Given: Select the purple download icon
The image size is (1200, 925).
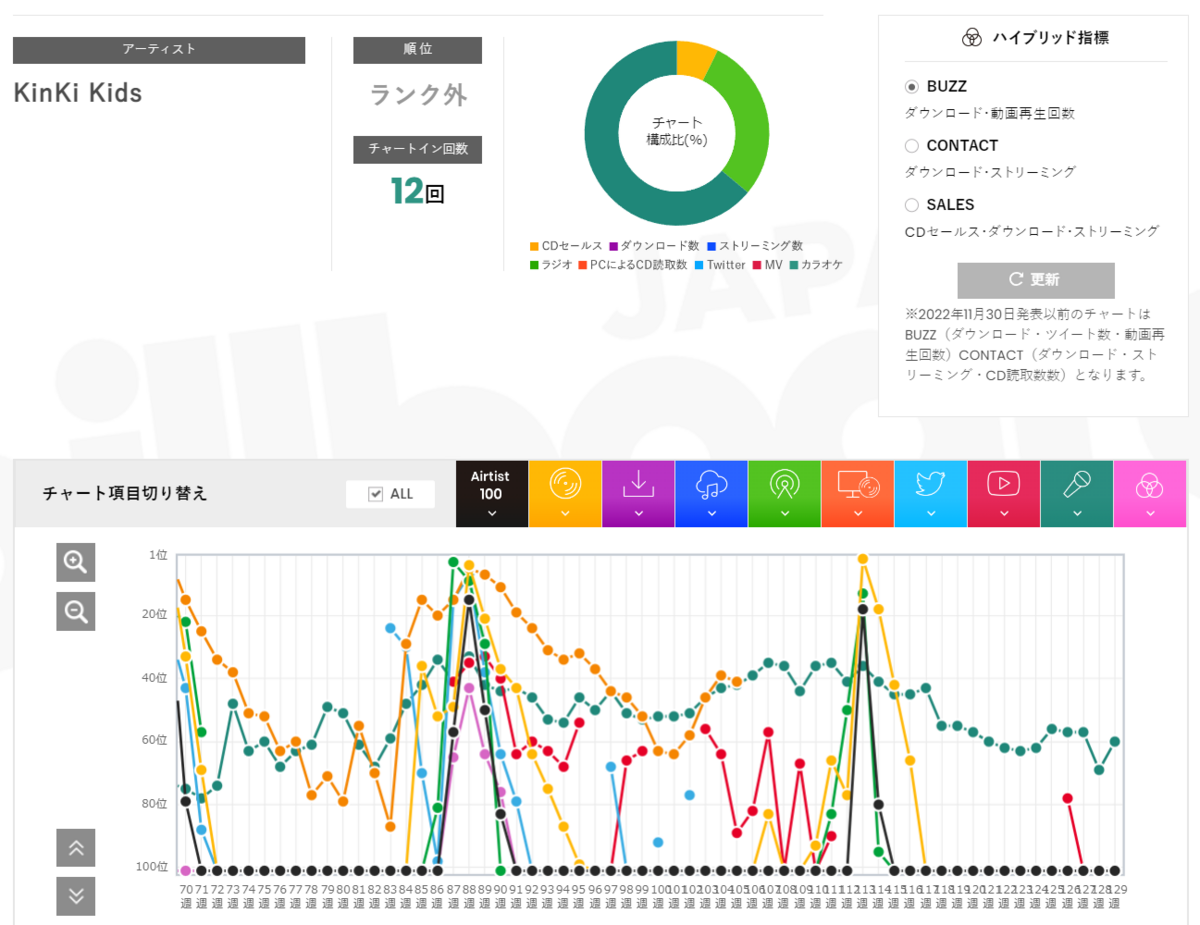Looking at the screenshot, I should (638, 484).
